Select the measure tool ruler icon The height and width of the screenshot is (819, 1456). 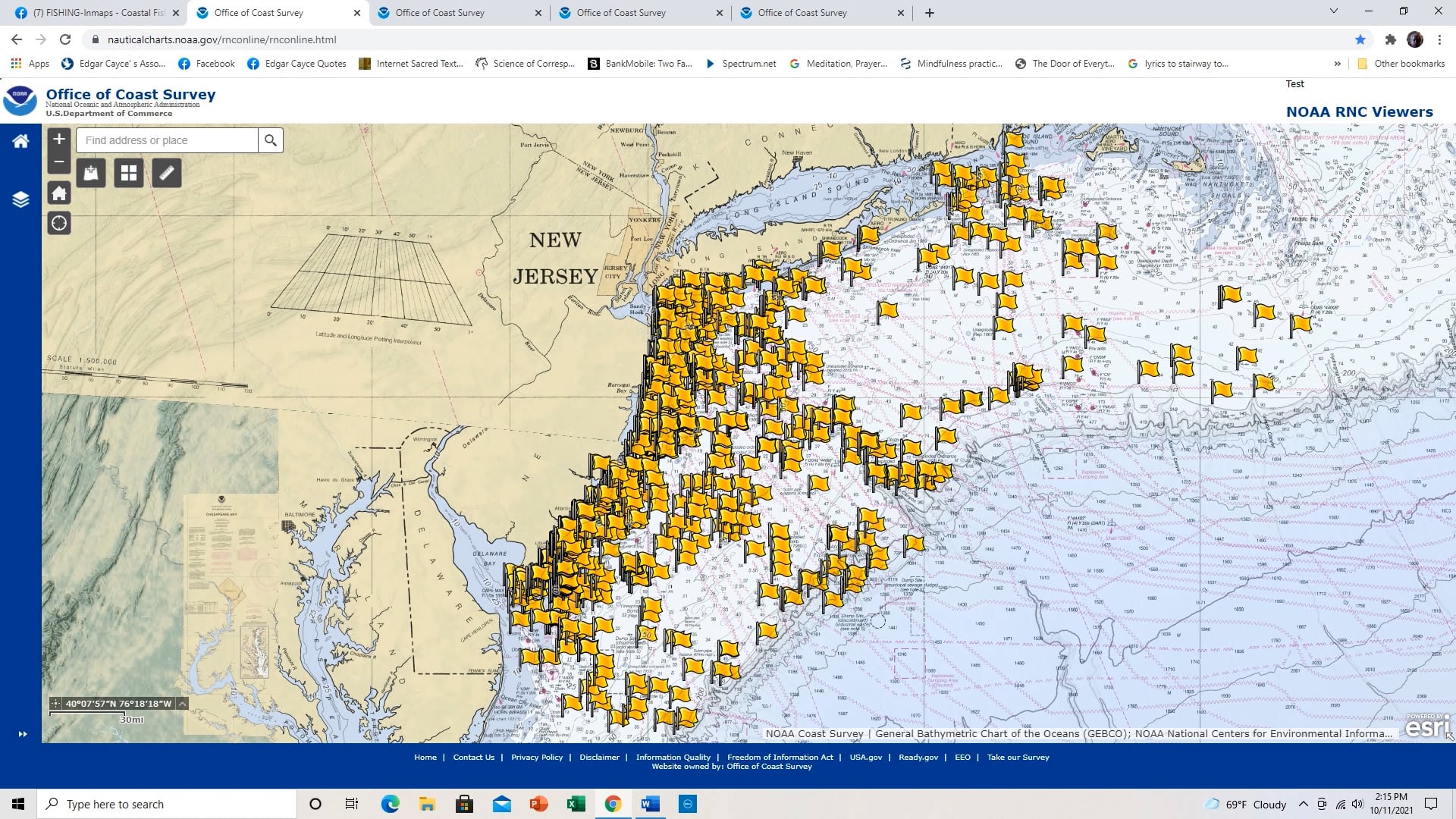click(166, 172)
